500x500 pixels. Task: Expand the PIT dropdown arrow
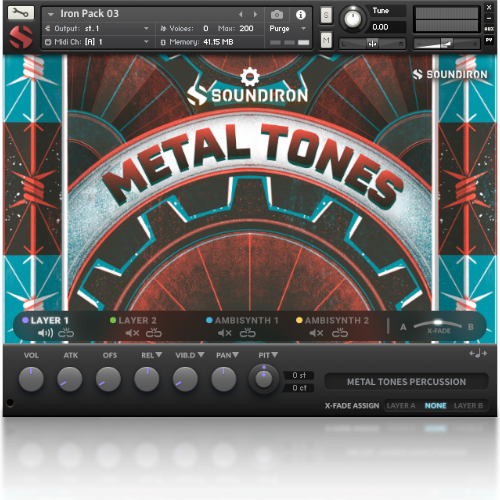274,355
